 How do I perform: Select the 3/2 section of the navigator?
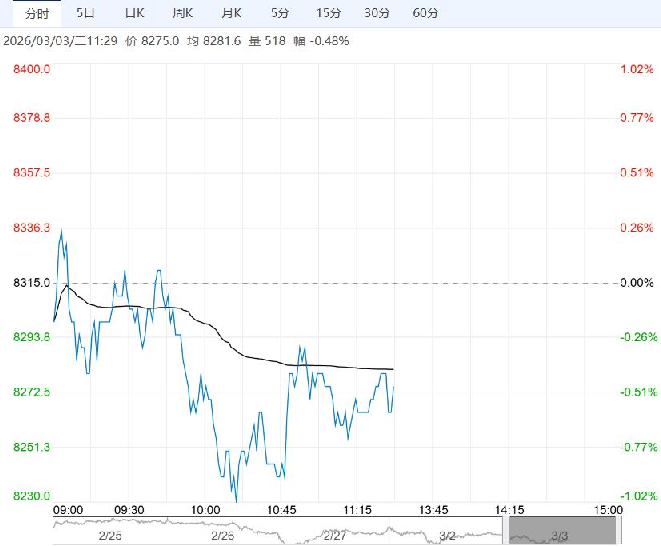pos(446,535)
